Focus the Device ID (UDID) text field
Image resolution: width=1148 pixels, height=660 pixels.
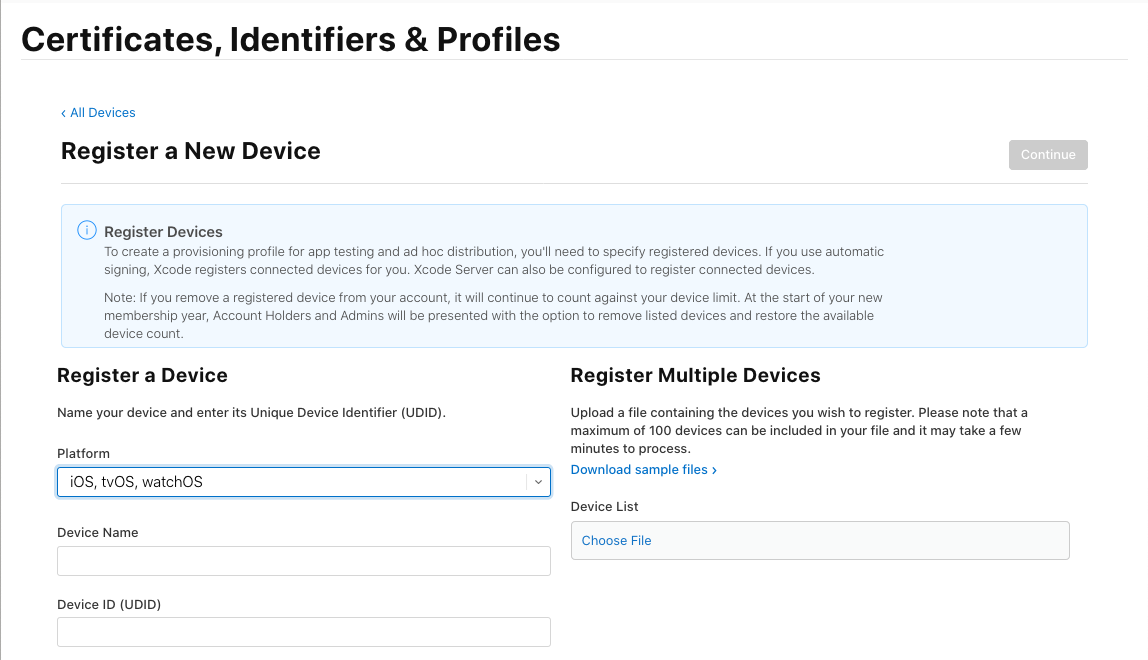[x=304, y=632]
